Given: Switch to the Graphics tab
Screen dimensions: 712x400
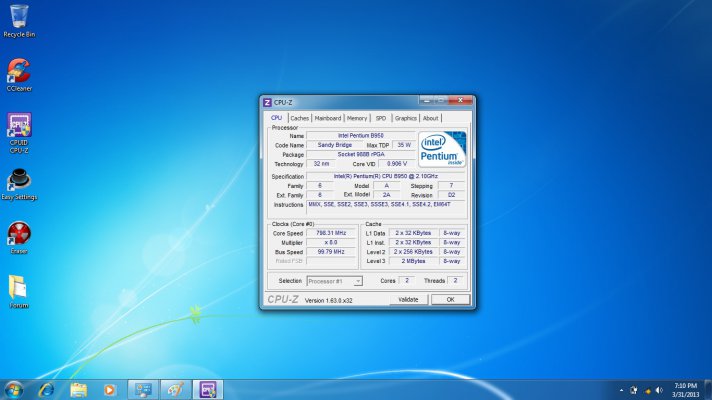Looking at the screenshot, I should [x=405, y=118].
